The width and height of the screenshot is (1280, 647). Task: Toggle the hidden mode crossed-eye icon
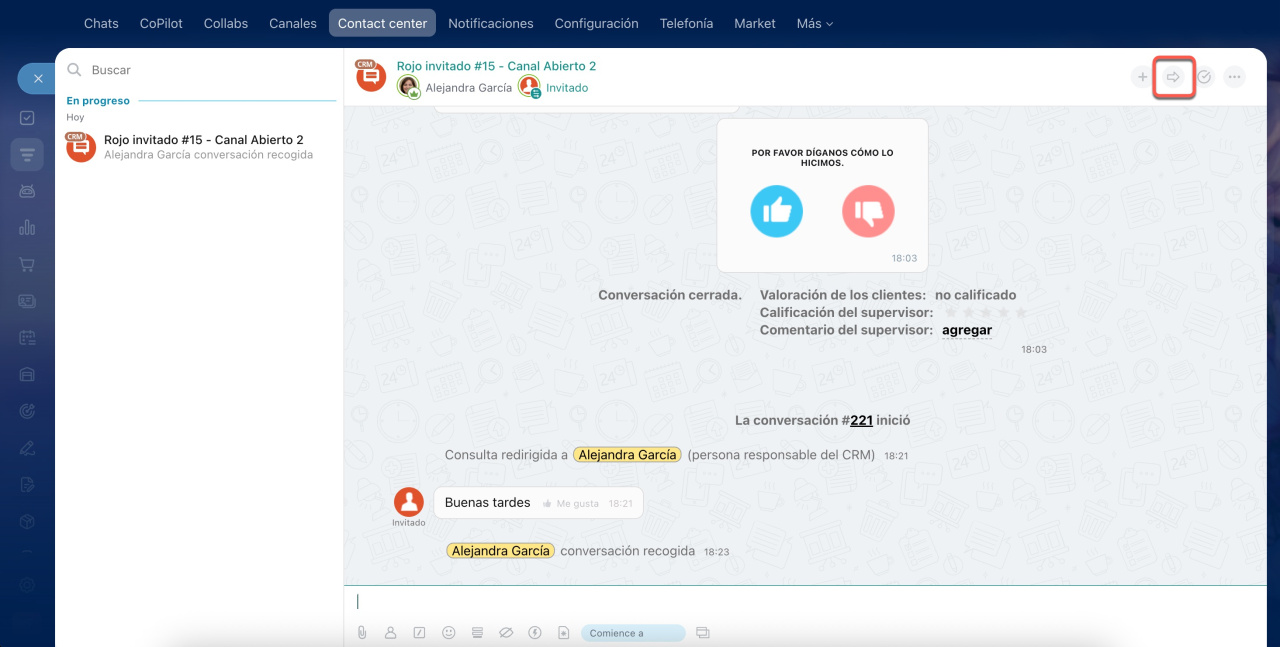point(506,633)
